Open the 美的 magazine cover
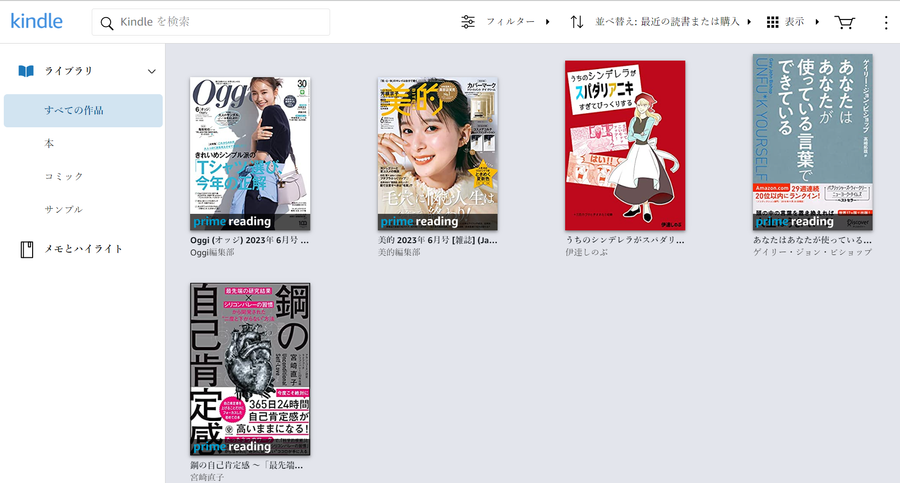Image resolution: width=900 pixels, height=483 pixels. pos(437,153)
